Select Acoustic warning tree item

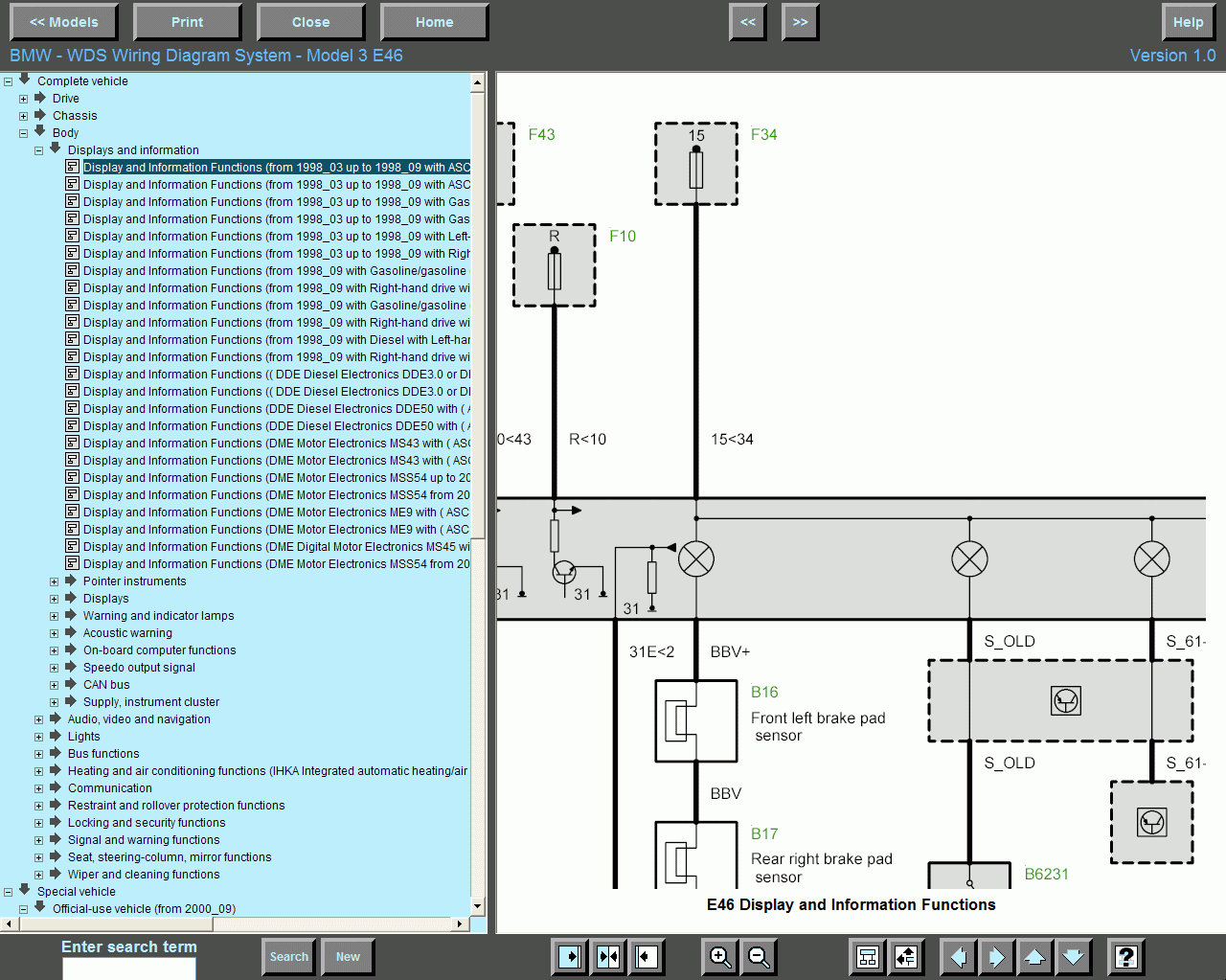[x=127, y=633]
